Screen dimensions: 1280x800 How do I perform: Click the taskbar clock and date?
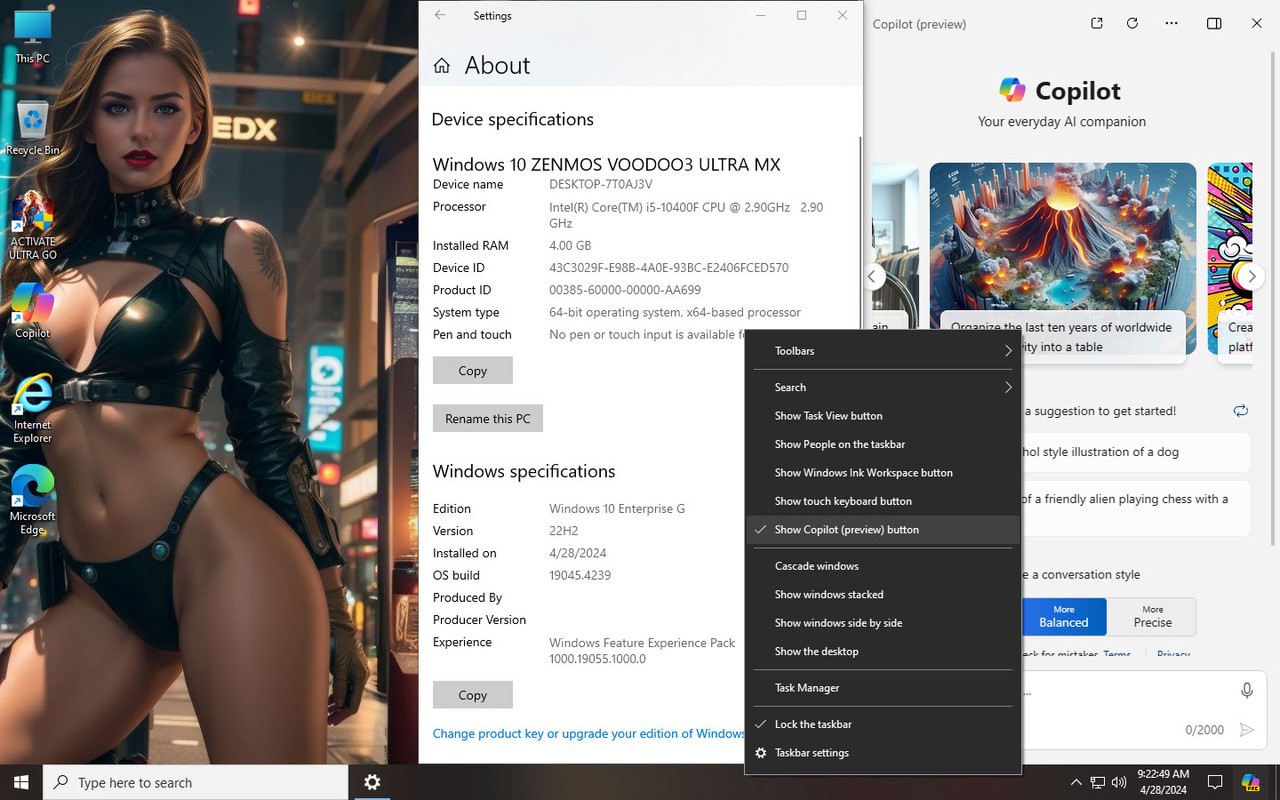pyautogui.click(x=1163, y=782)
